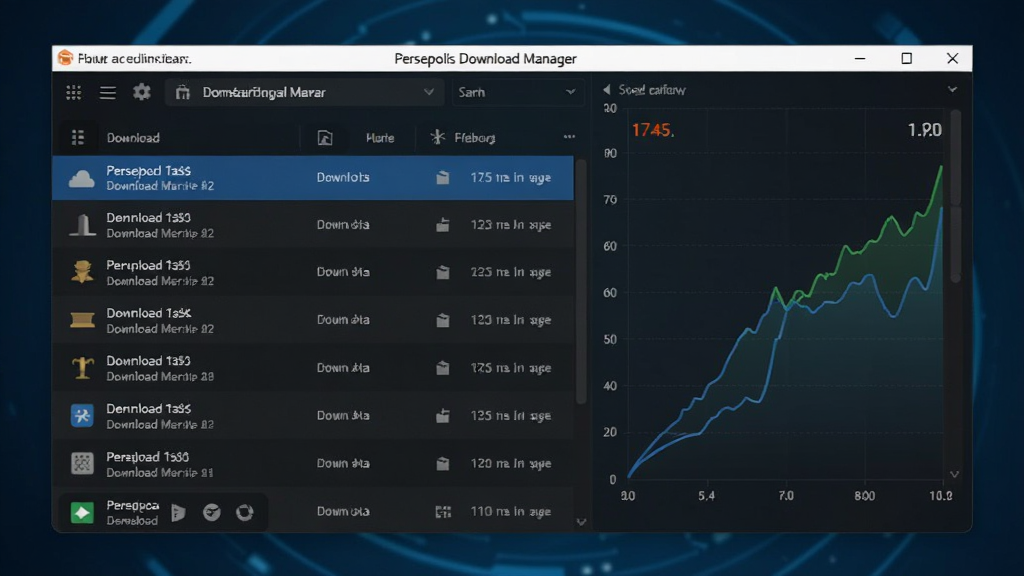Click the folder icon in the second row
The image size is (1024, 576).
pyautogui.click(x=443, y=225)
